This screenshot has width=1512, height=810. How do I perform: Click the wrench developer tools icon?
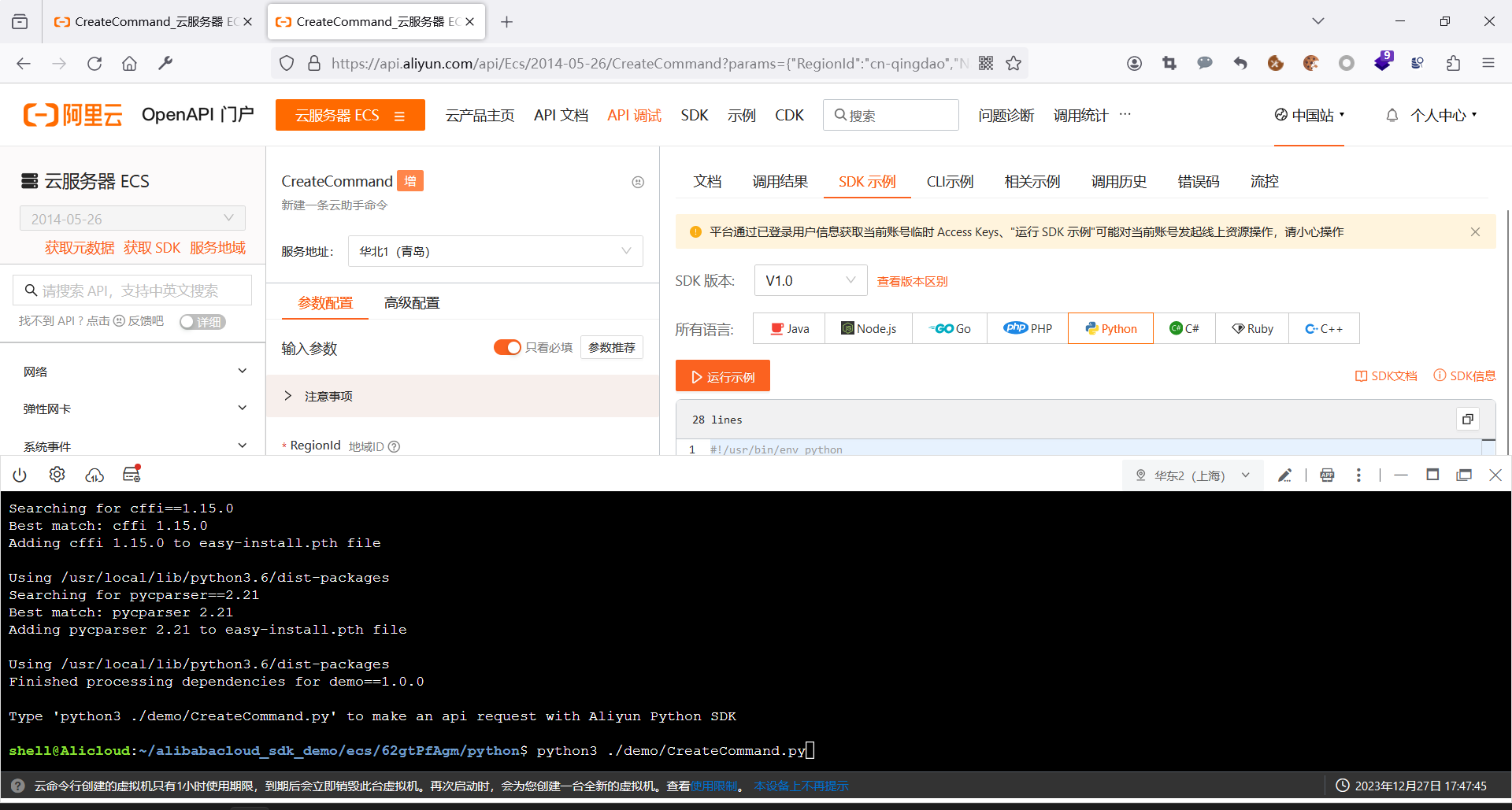click(165, 64)
